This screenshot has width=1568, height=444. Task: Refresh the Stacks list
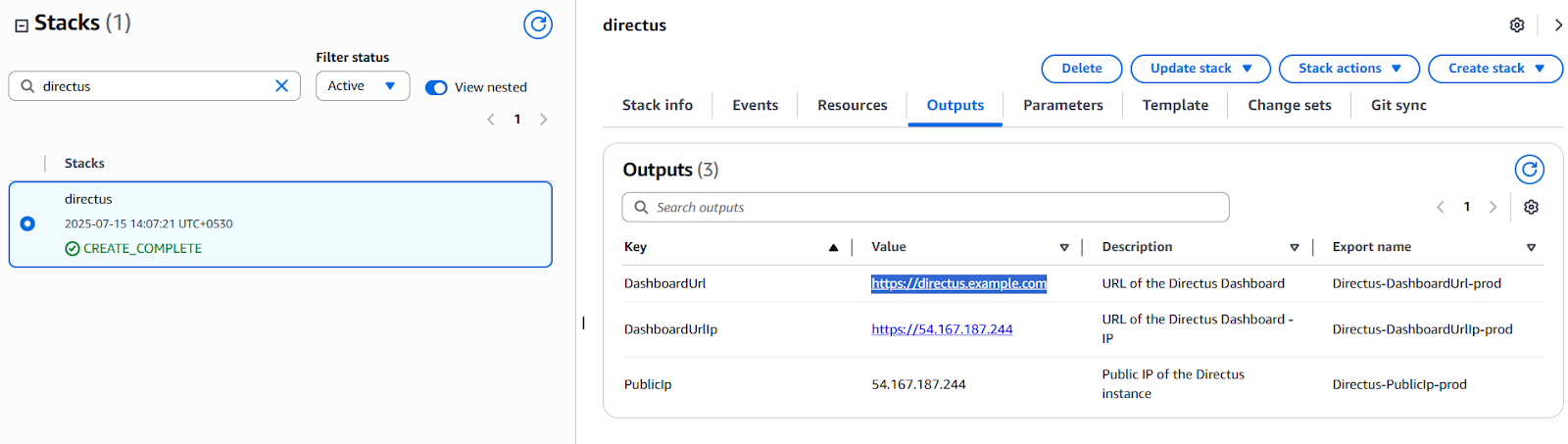tap(537, 25)
